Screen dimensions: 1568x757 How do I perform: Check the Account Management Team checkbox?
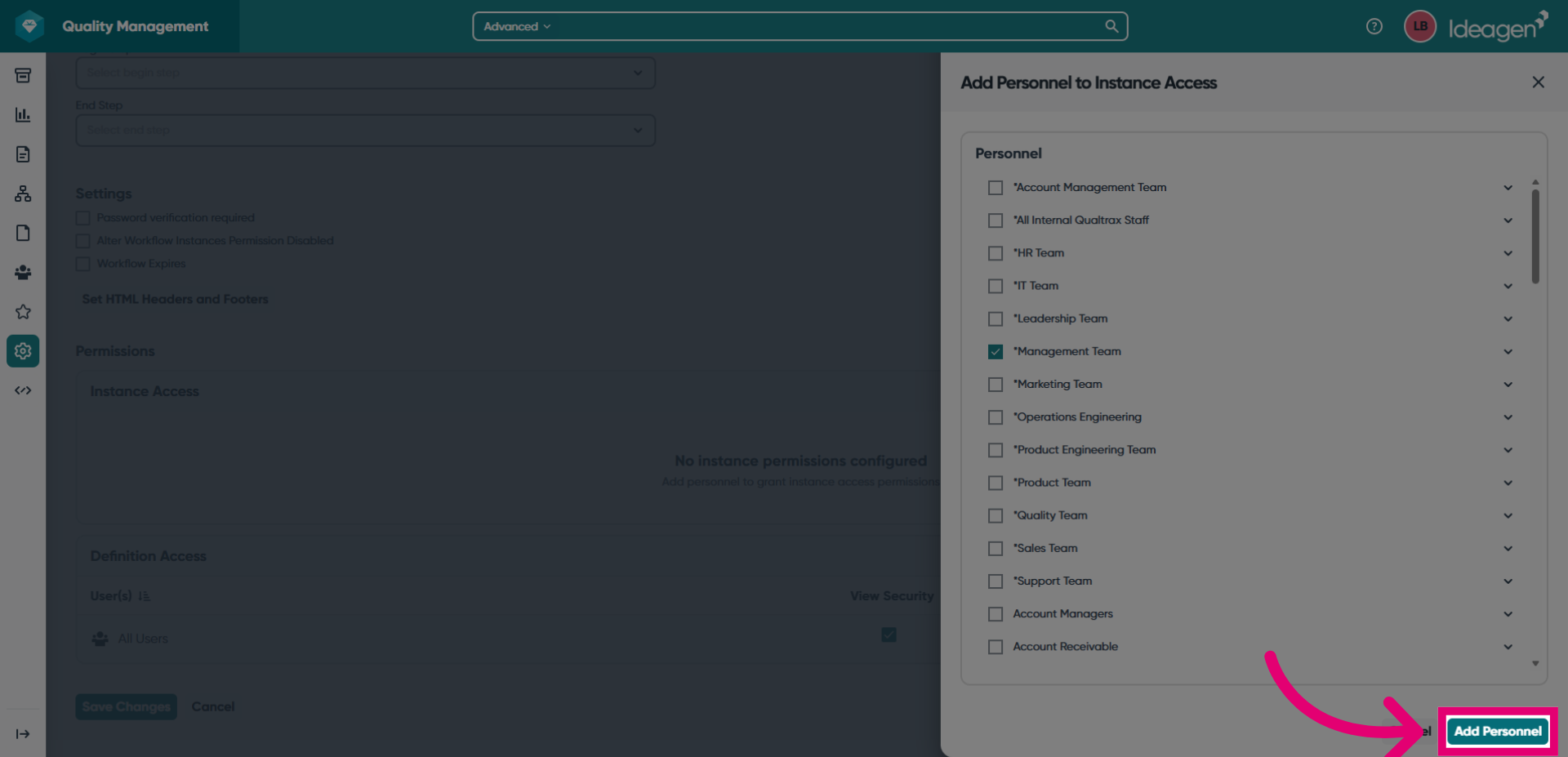pos(996,188)
